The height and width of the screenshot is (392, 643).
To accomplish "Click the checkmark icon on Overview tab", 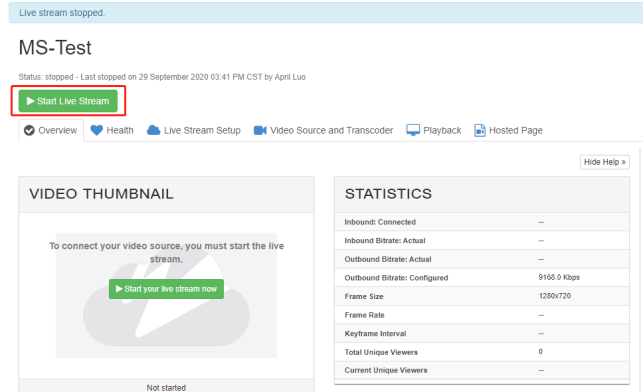I will (29, 130).
